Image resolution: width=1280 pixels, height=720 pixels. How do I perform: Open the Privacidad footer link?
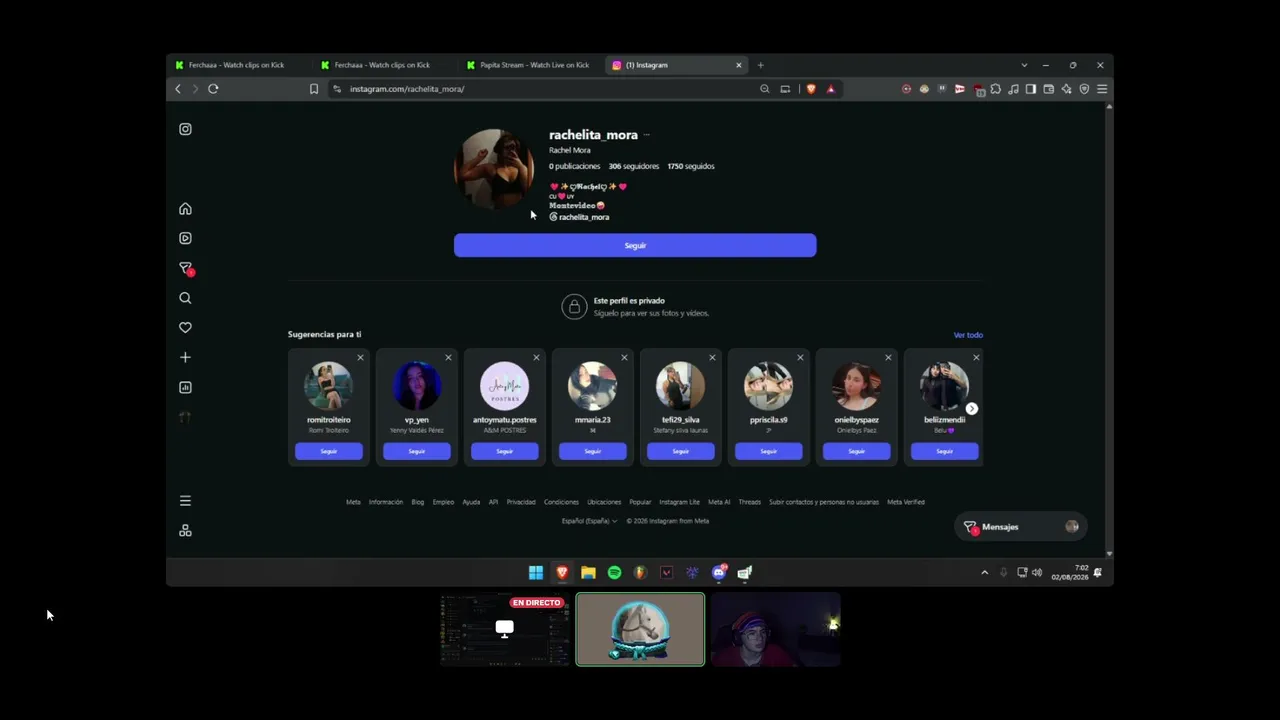(521, 502)
